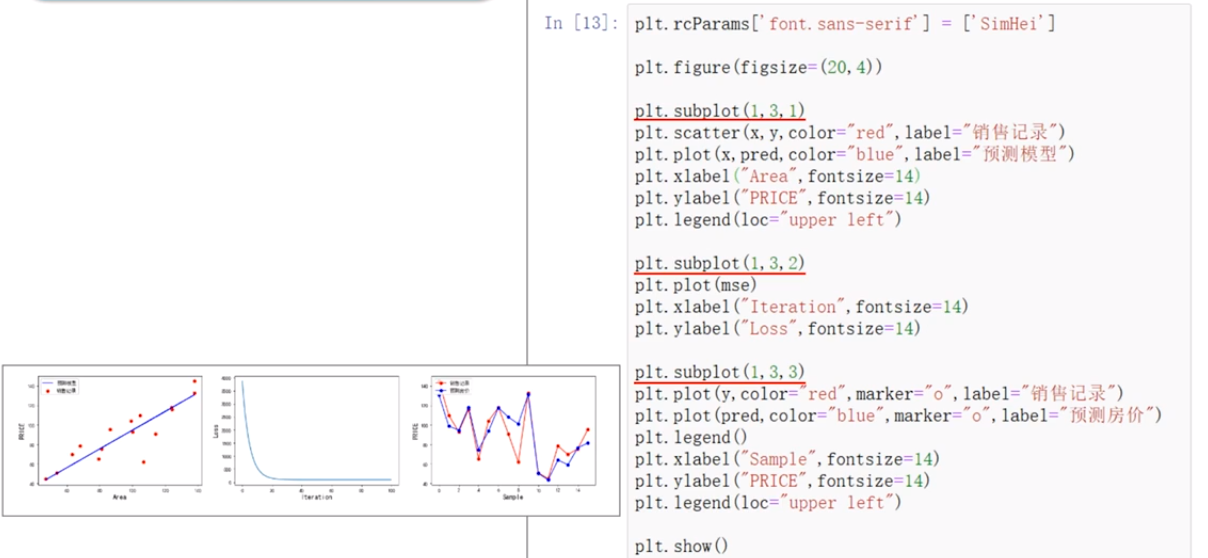The height and width of the screenshot is (558, 1208).
Task: Click the plt.plot(y,color="red",marker="o") line
Action: coord(879,393)
